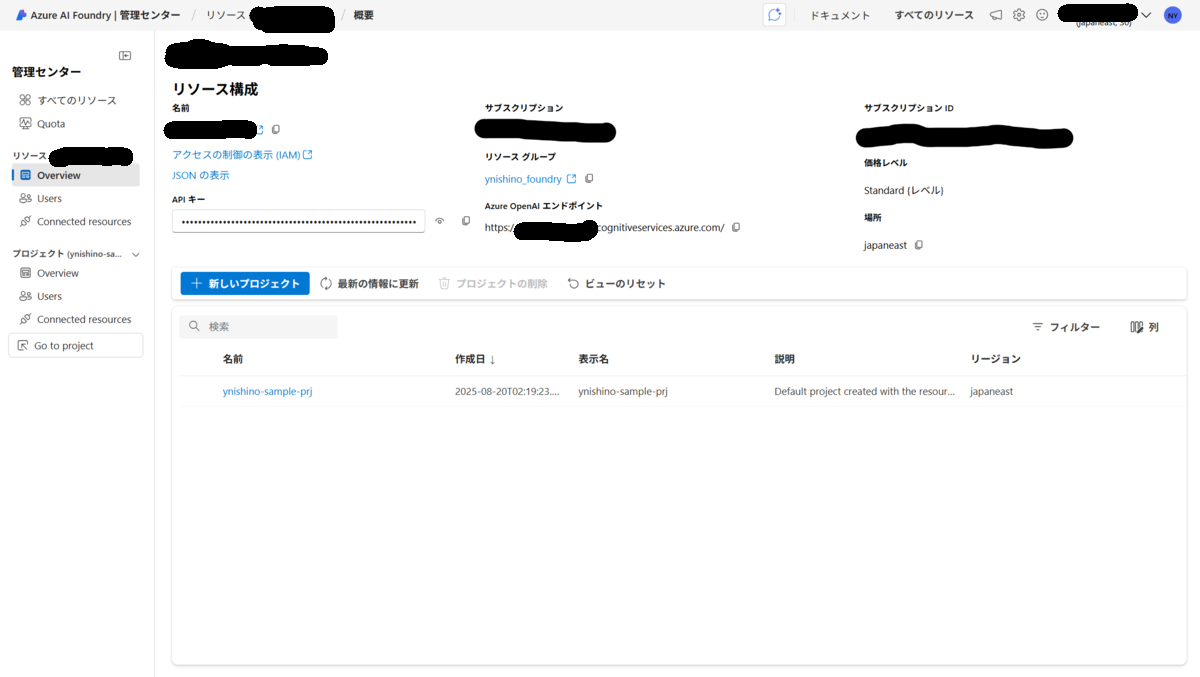Sort by 作成日 column header
This screenshot has width=1200, height=677.
475,359
